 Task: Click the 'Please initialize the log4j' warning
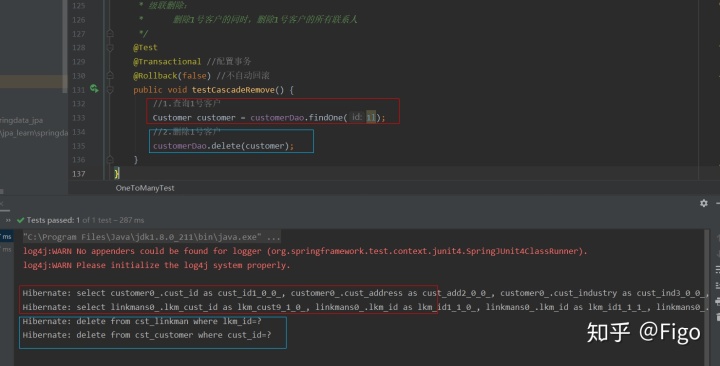click(x=157, y=265)
